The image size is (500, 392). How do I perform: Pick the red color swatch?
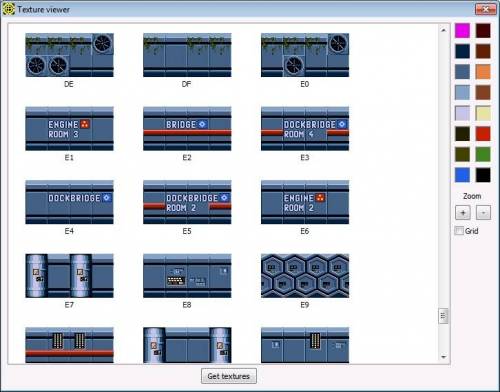[x=483, y=134]
